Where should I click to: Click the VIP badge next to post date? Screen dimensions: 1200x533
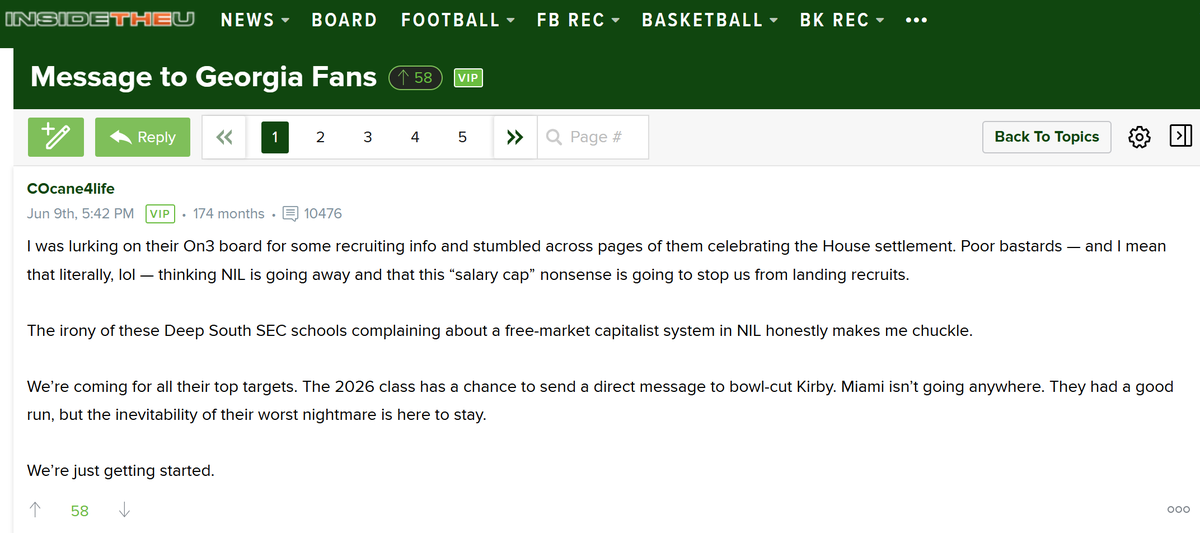160,213
